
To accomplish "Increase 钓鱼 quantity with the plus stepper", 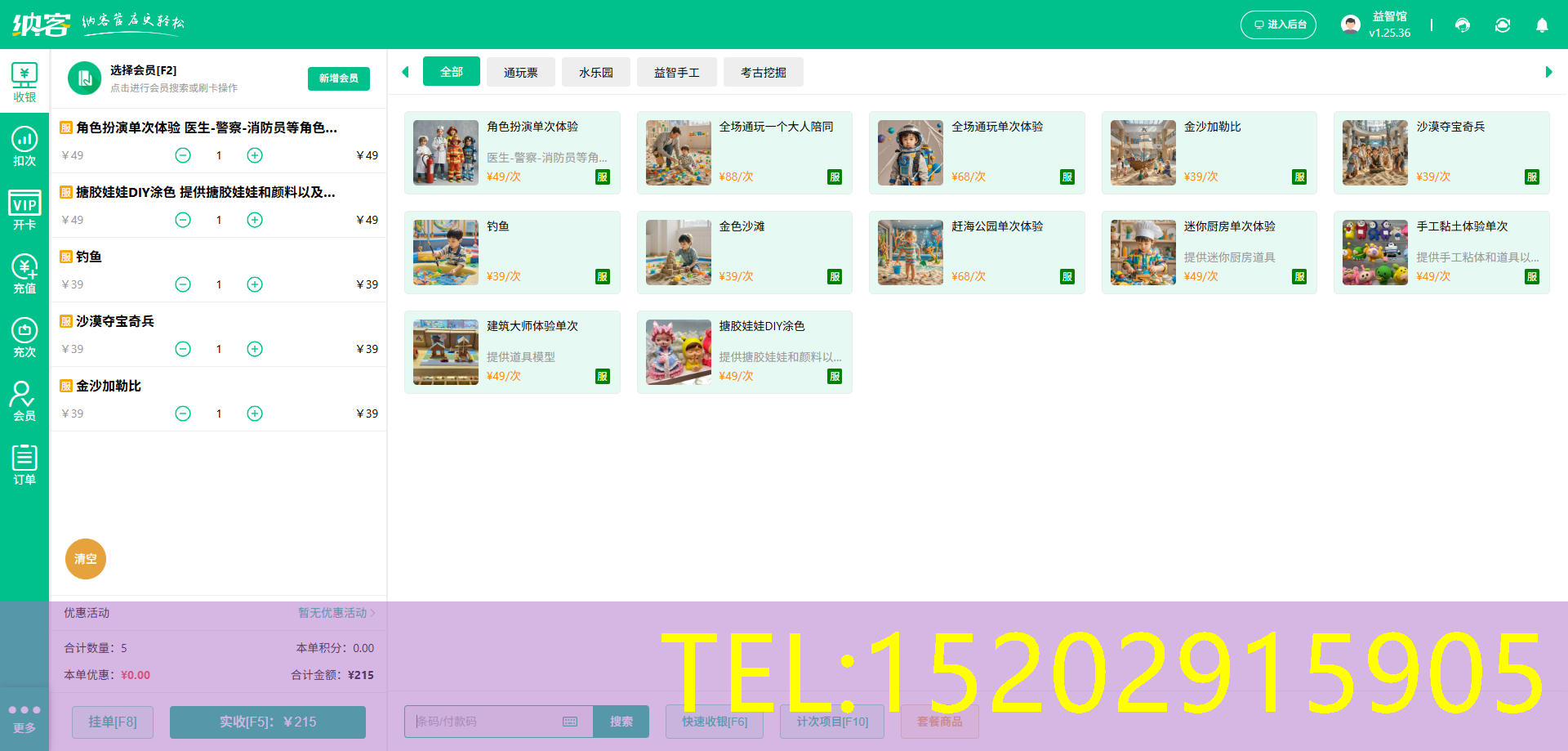I will (x=254, y=284).
